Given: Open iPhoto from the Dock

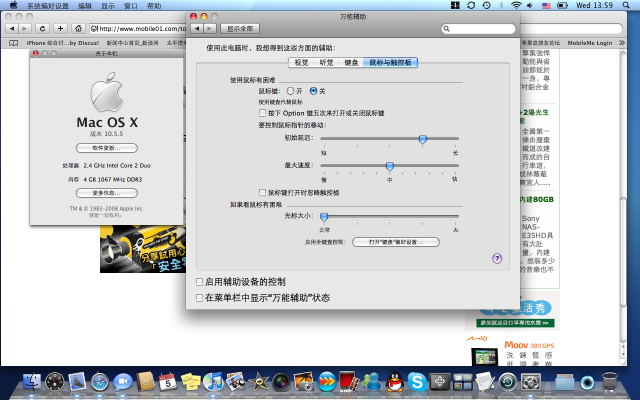Looking at the screenshot, I should click(x=236, y=381).
